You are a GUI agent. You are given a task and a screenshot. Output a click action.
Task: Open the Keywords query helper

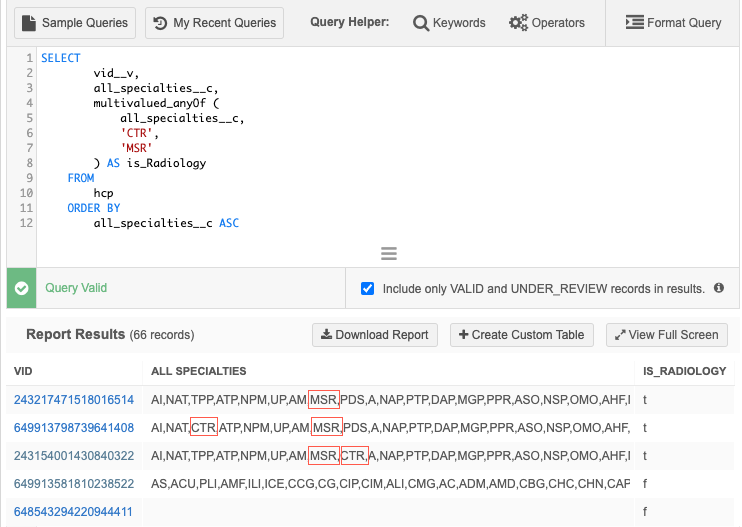(x=449, y=23)
